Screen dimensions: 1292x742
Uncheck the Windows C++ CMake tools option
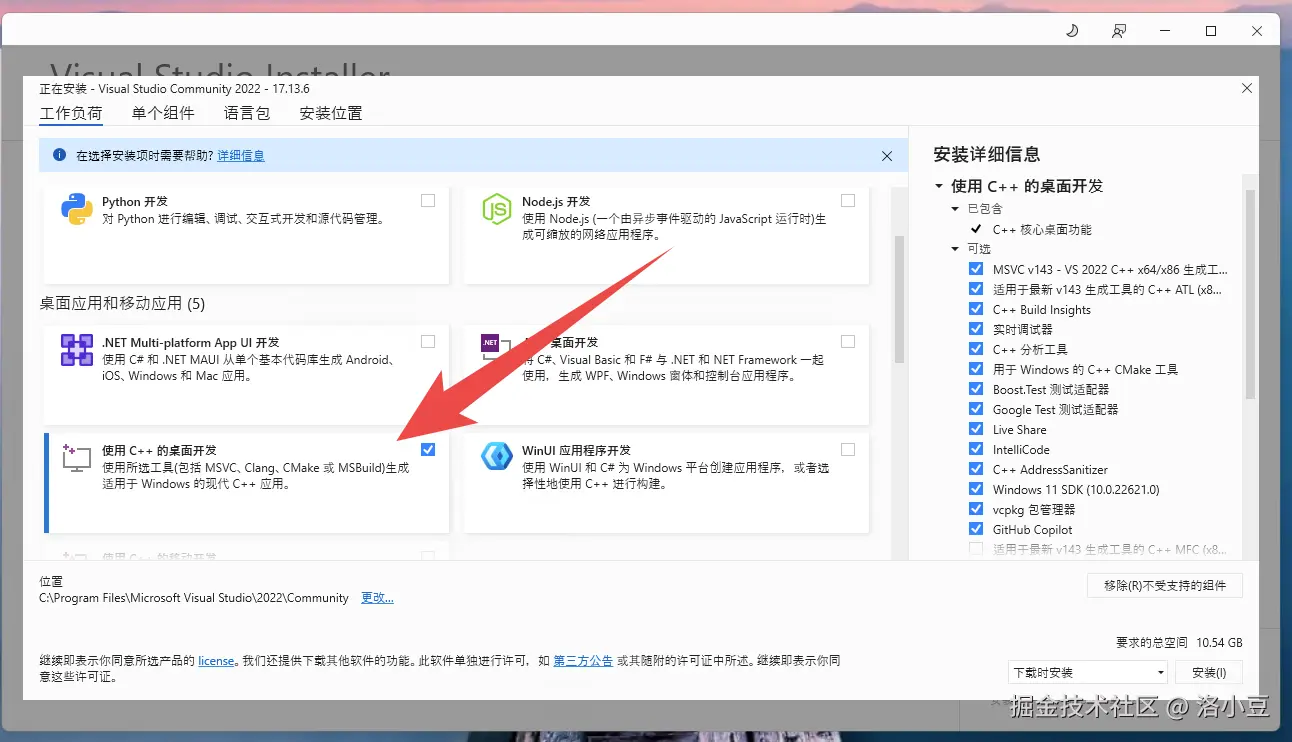click(976, 369)
